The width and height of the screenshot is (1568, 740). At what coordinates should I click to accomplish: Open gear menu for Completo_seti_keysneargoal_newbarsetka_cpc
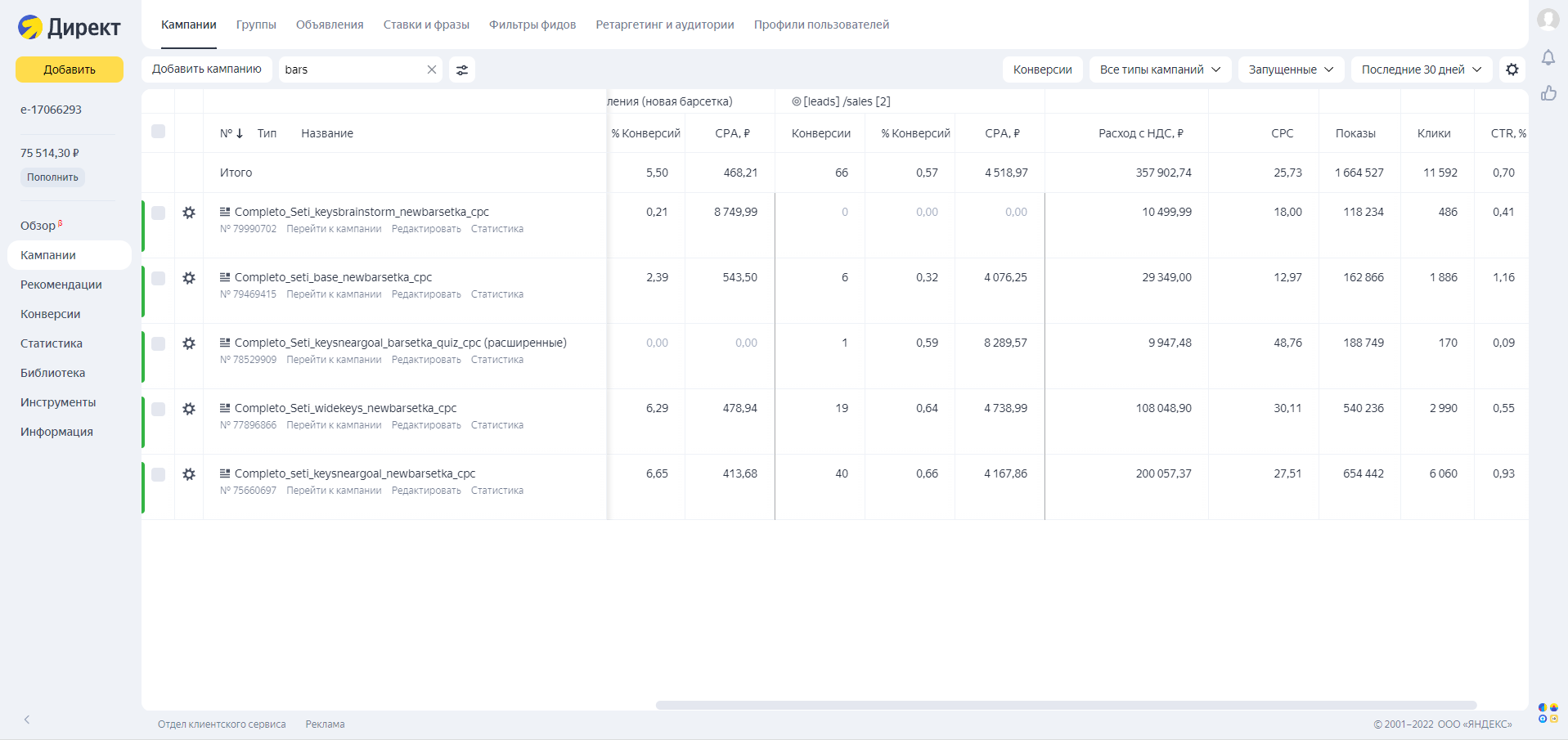point(189,474)
